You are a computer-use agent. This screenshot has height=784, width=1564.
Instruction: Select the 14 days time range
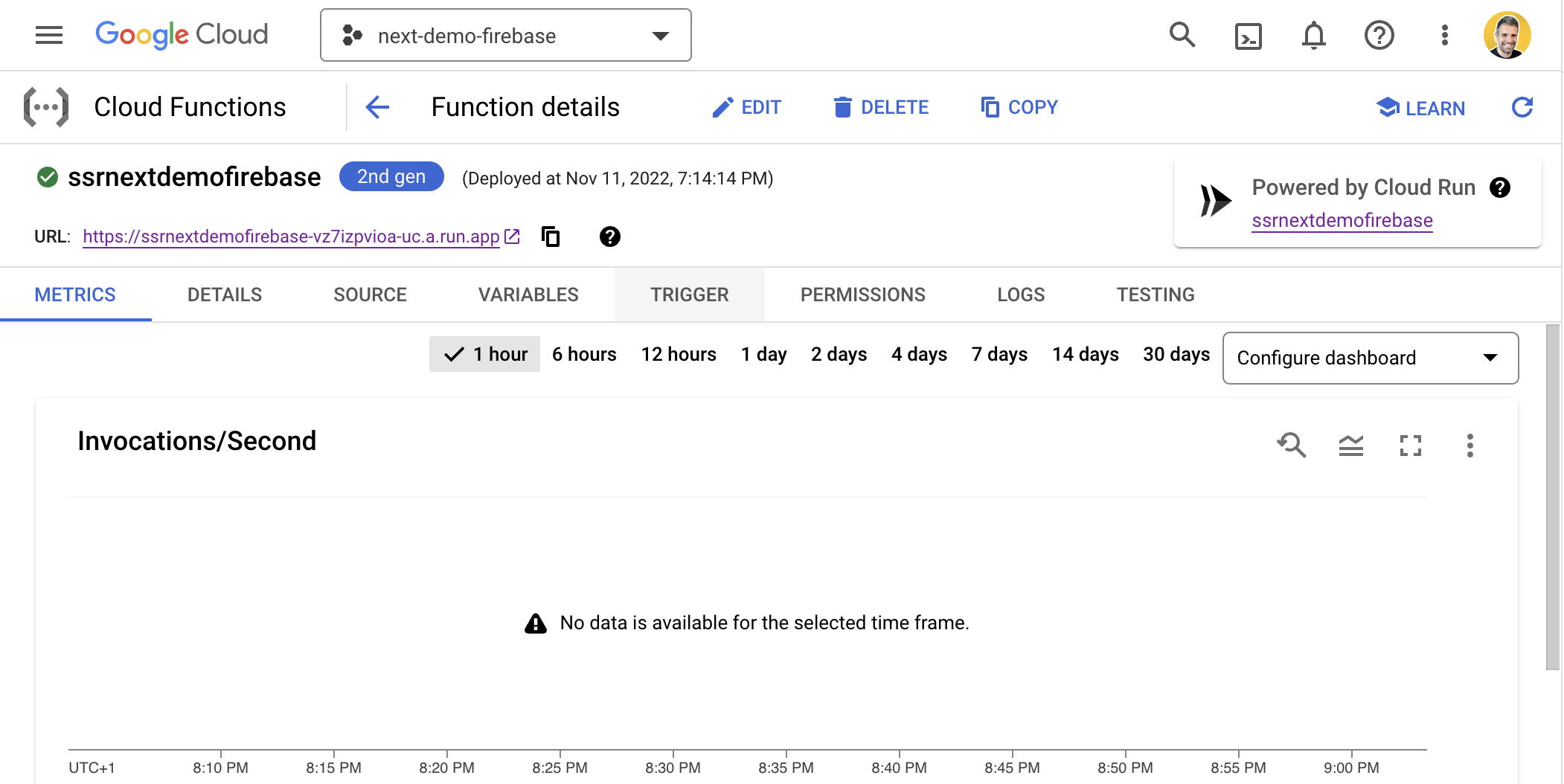(1086, 354)
